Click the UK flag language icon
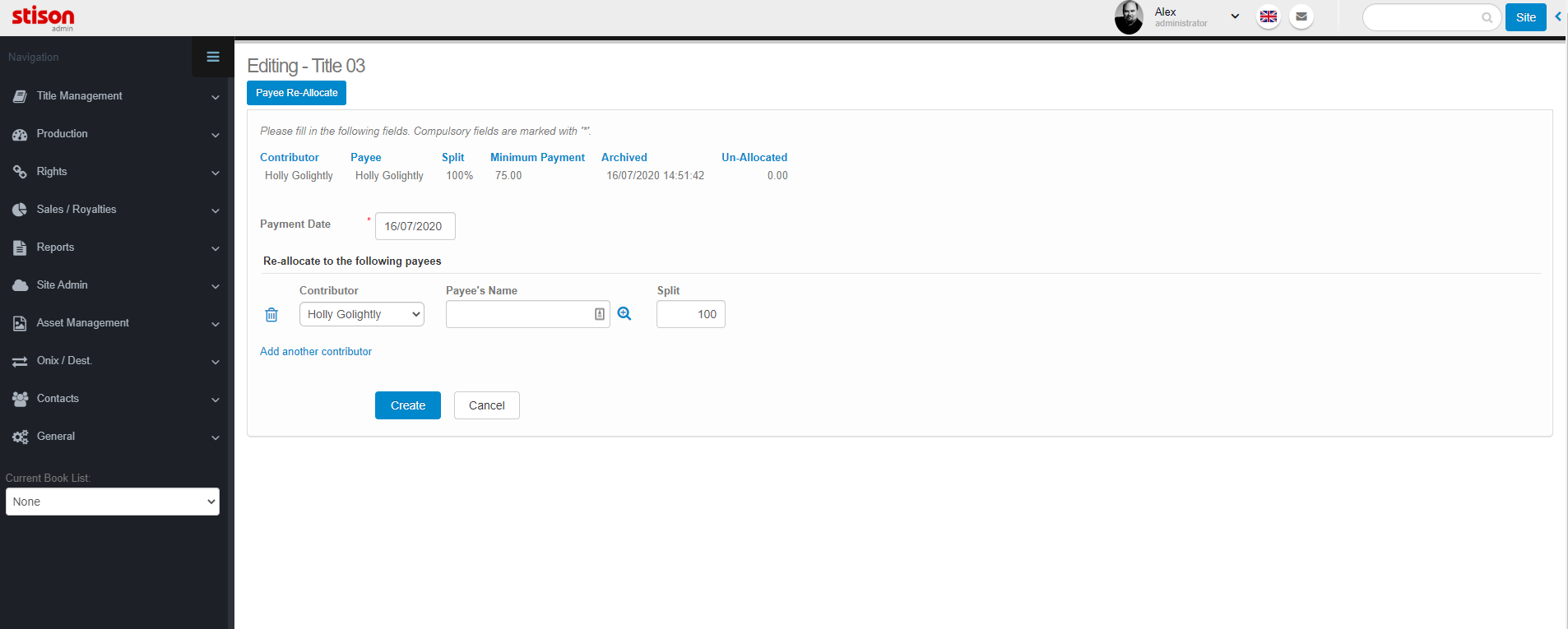Image resolution: width=1568 pixels, height=629 pixels. [1269, 16]
